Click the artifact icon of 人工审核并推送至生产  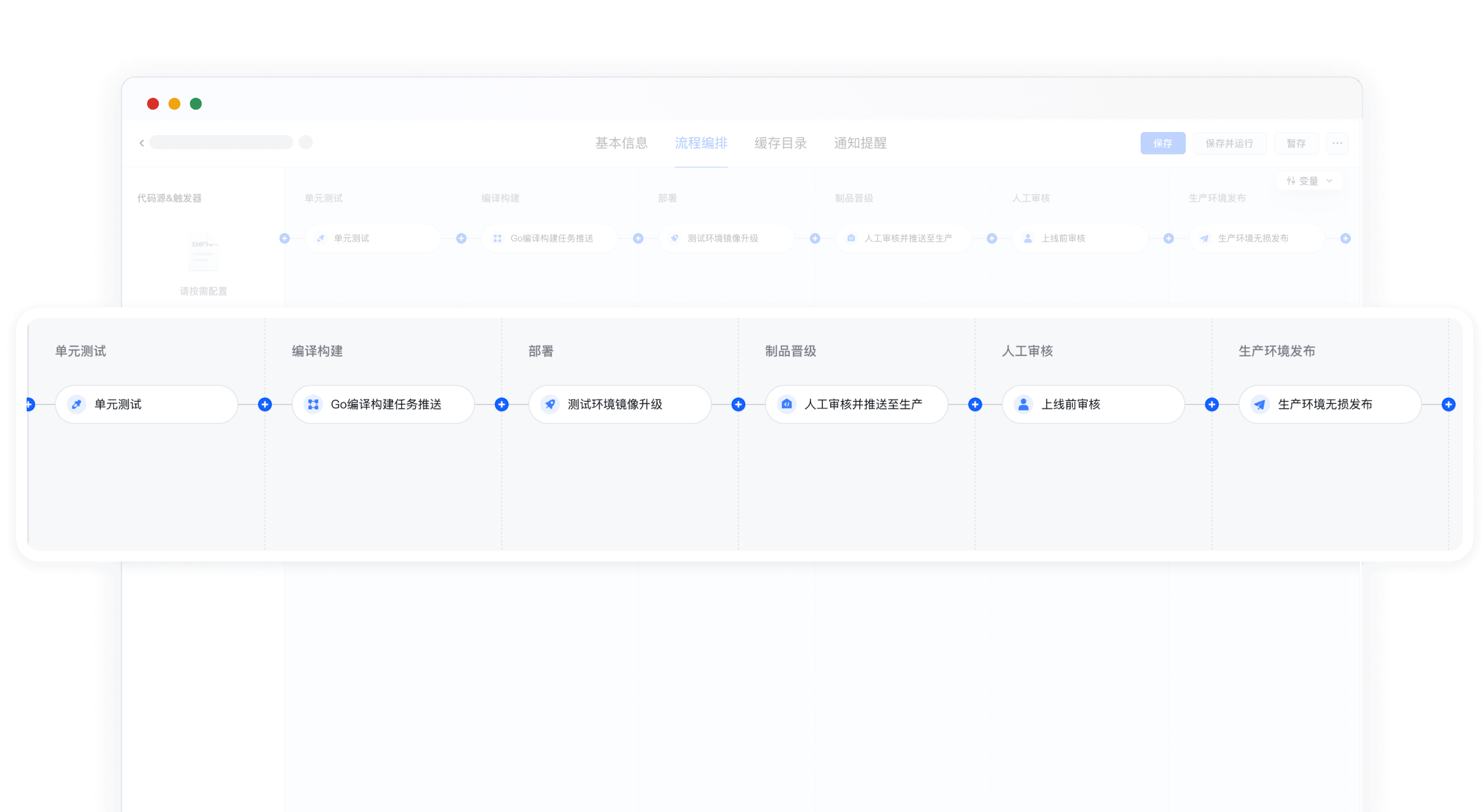coord(786,405)
